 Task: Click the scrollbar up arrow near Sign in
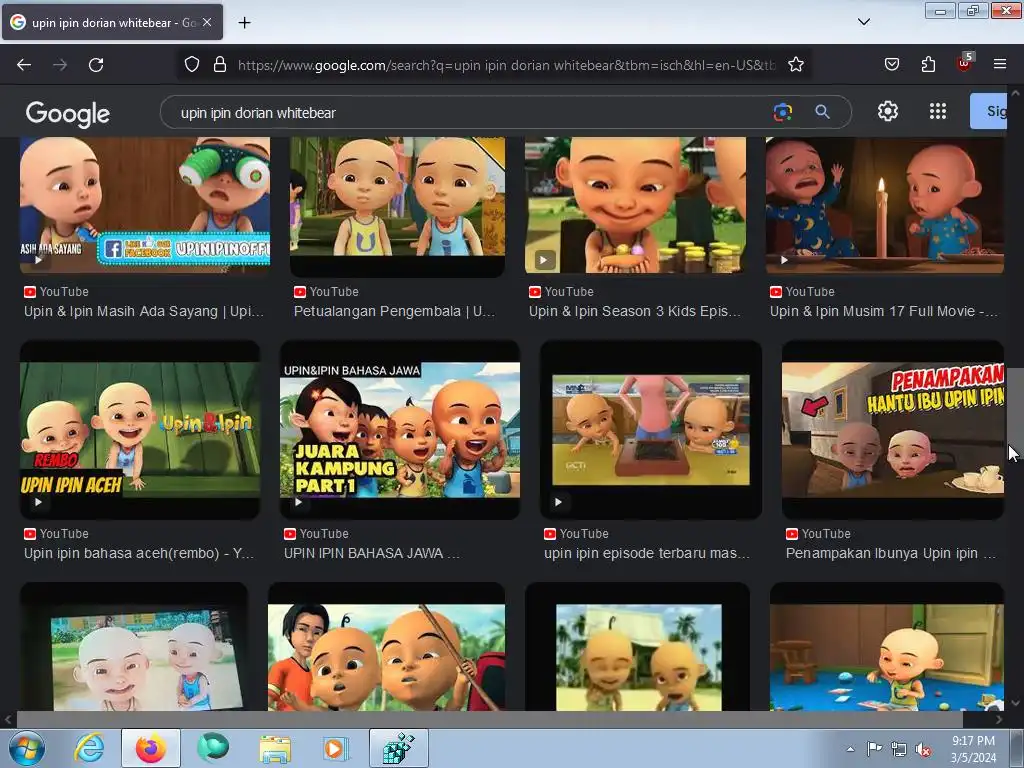[x=1015, y=93]
